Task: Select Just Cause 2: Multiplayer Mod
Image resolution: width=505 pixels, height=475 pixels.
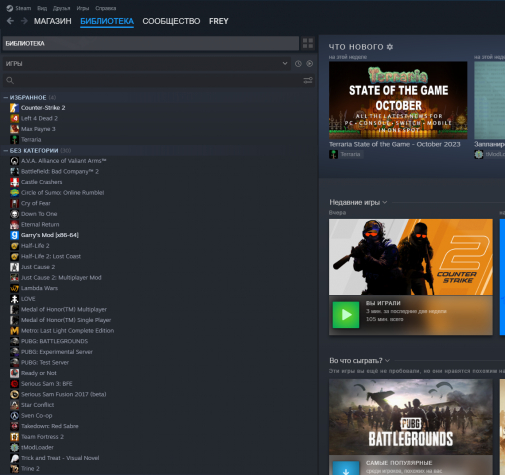Action: (61, 278)
